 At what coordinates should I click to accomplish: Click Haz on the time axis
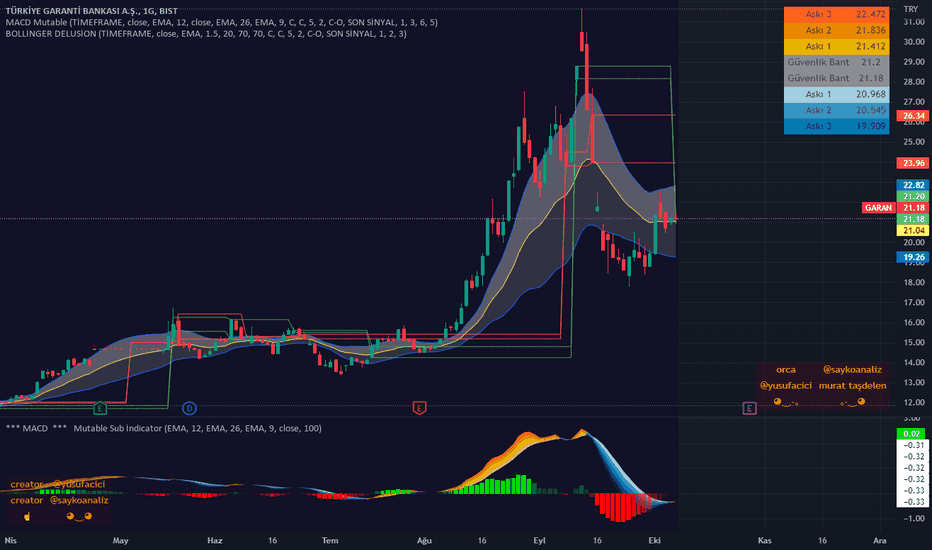[x=215, y=540]
